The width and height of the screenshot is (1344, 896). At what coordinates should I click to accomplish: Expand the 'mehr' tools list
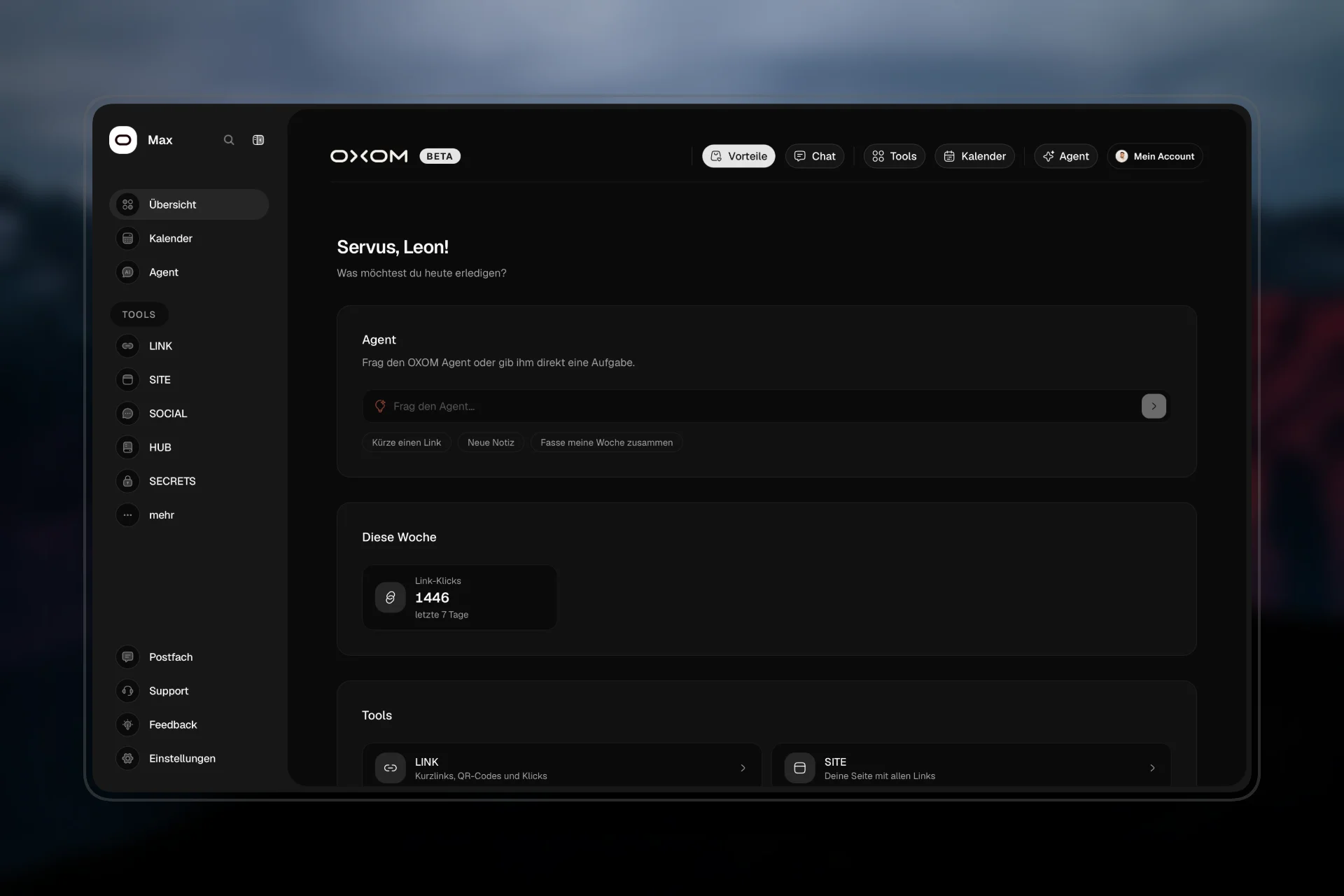click(x=189, y=514)
